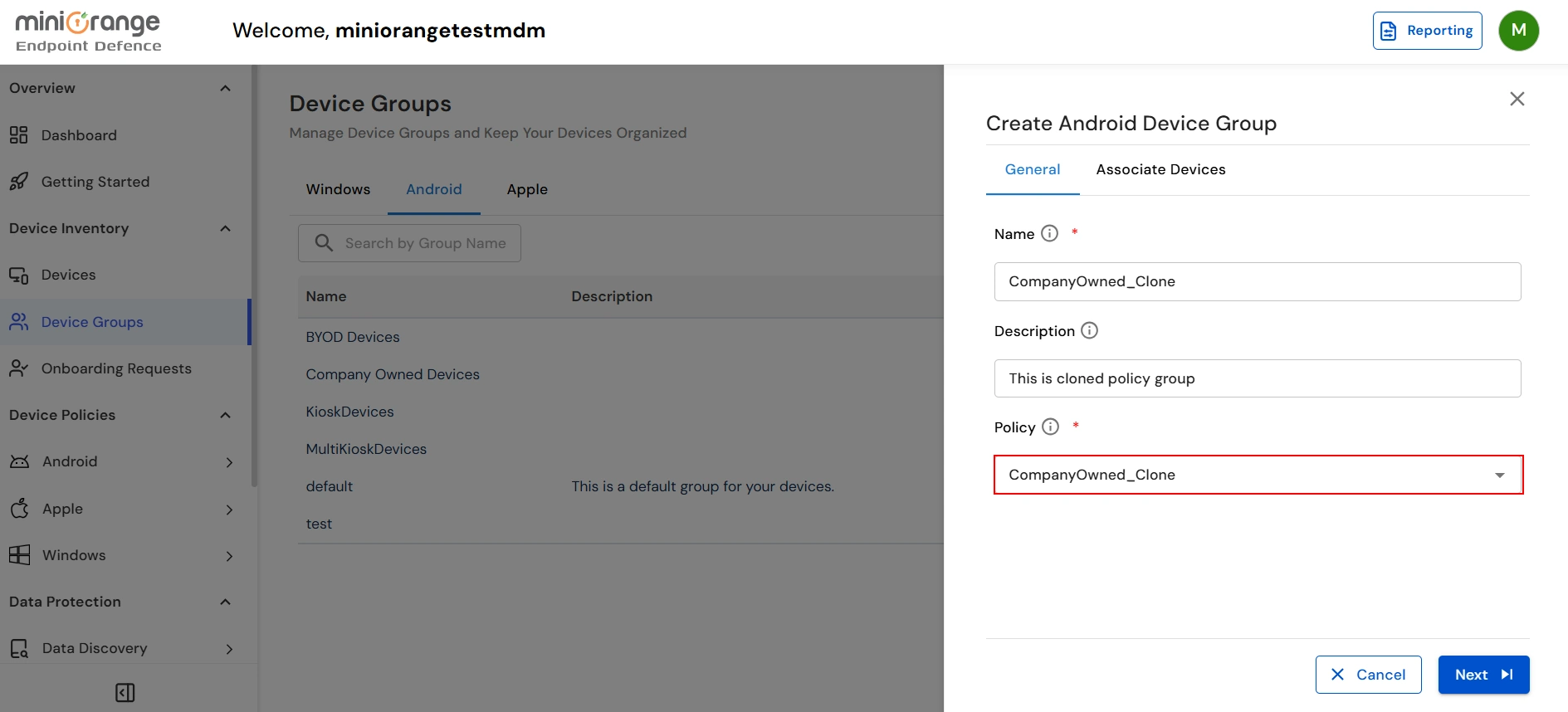Click the Name column header
This screenshot has width=1568, height=712.
coord(326,296)
